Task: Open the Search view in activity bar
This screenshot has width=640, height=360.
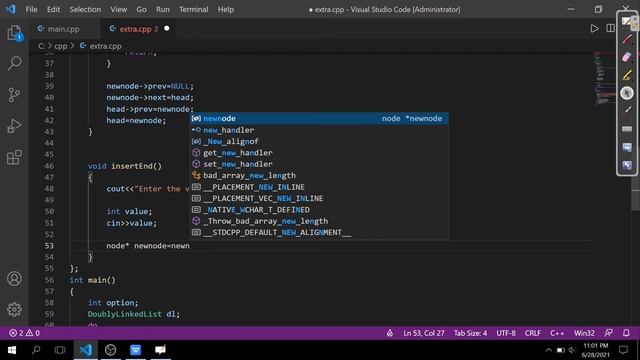Action: 14,63
